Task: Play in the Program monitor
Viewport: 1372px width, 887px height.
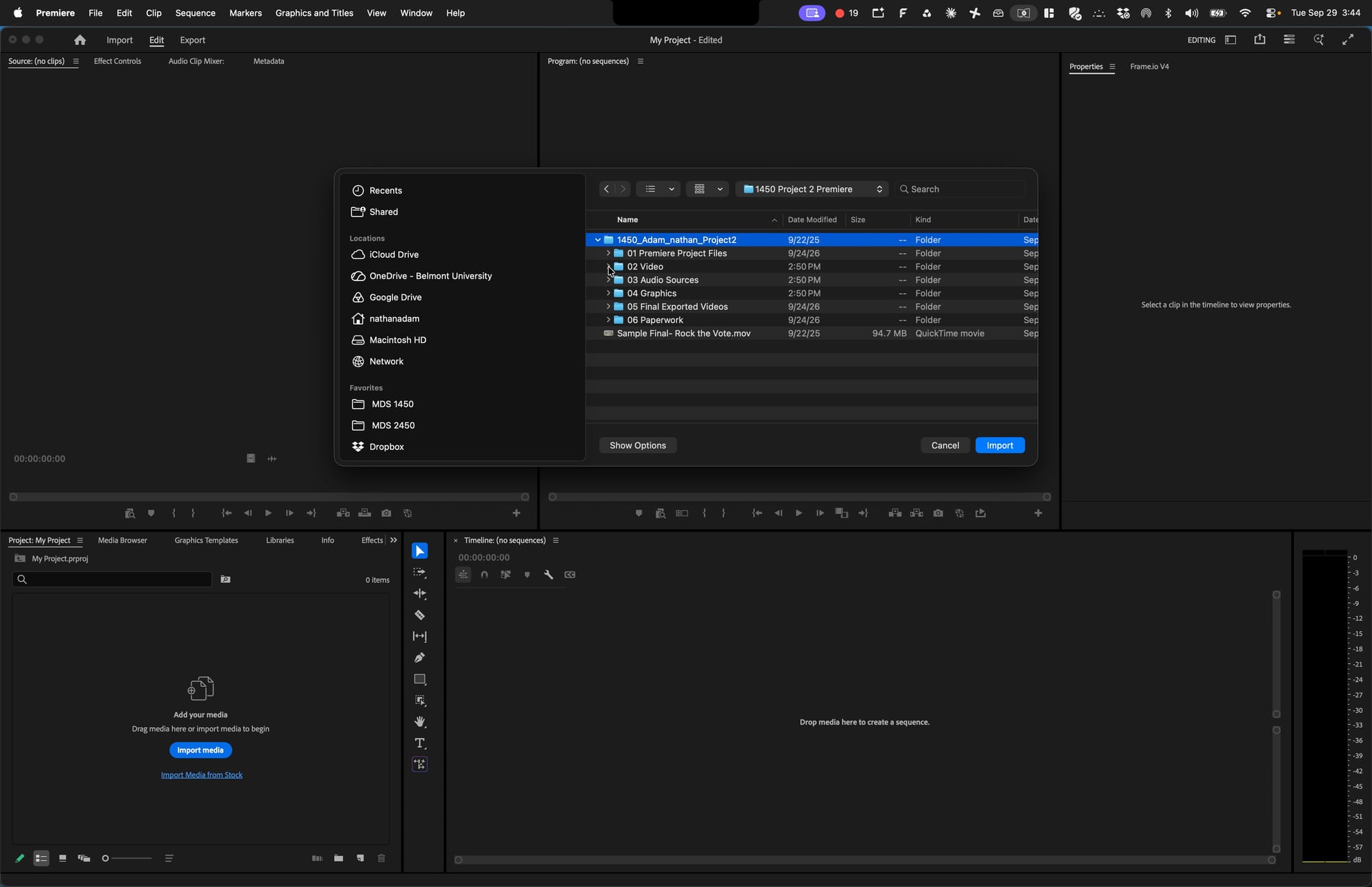Action: (799, 513)
